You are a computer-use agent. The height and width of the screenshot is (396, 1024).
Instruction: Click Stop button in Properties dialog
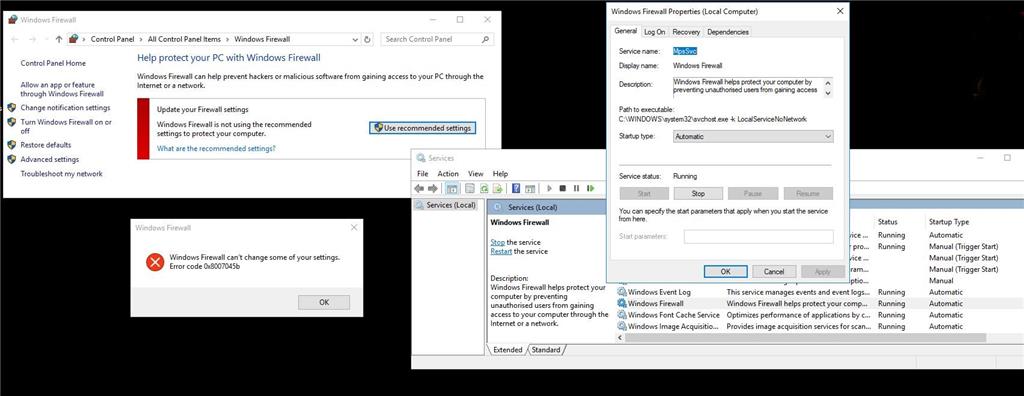[x=698, y=193]
